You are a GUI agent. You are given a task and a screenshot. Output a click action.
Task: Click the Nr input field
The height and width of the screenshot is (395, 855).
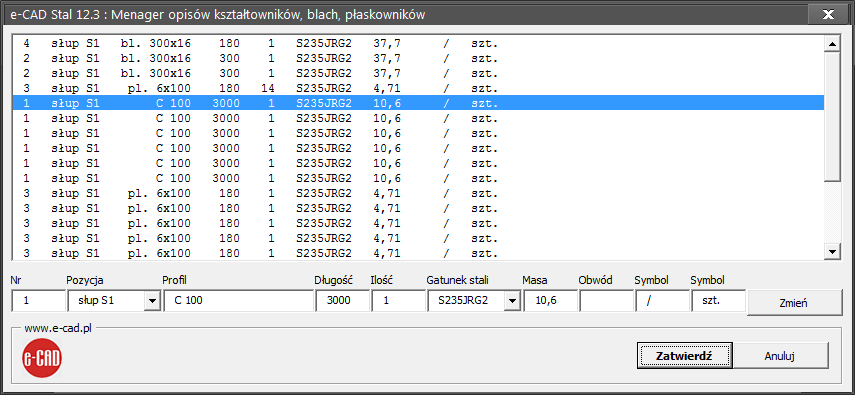(x=38, y=301)
